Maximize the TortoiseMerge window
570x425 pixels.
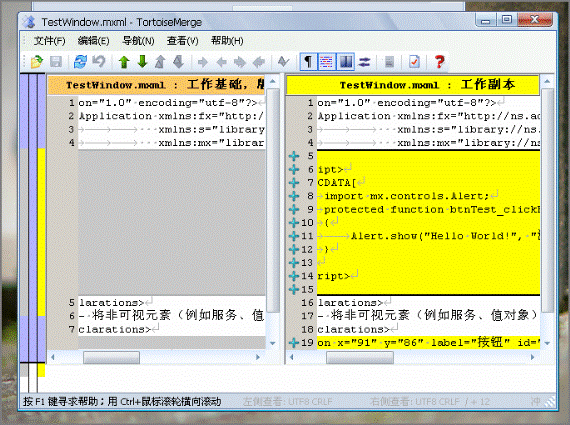point(507,20)
